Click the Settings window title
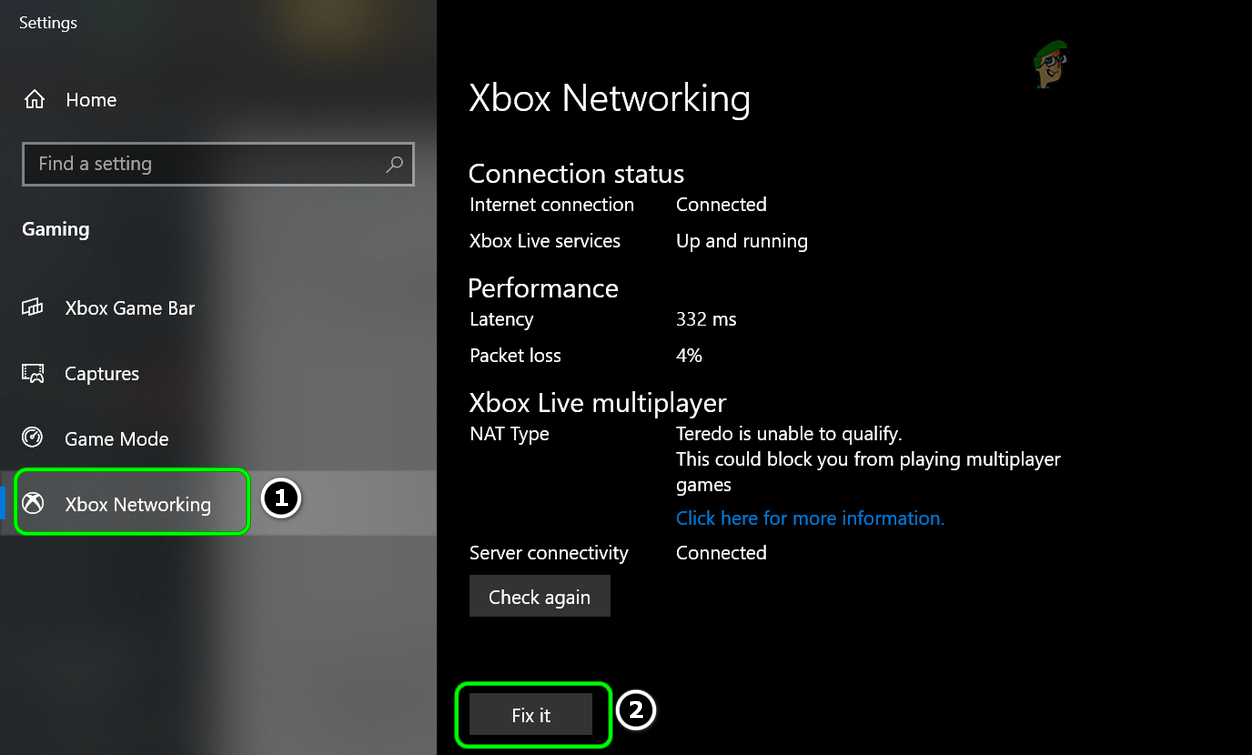Image resolution: width=1252 pixels, height=755 pixels. tap(48, 23)
